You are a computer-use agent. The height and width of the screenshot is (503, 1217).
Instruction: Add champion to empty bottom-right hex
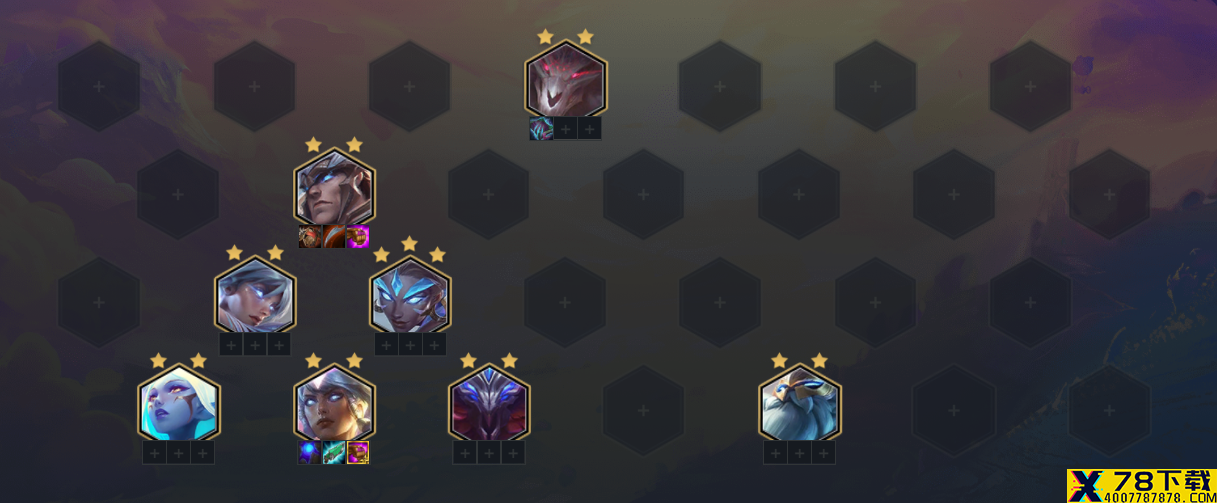point(1109,410)
